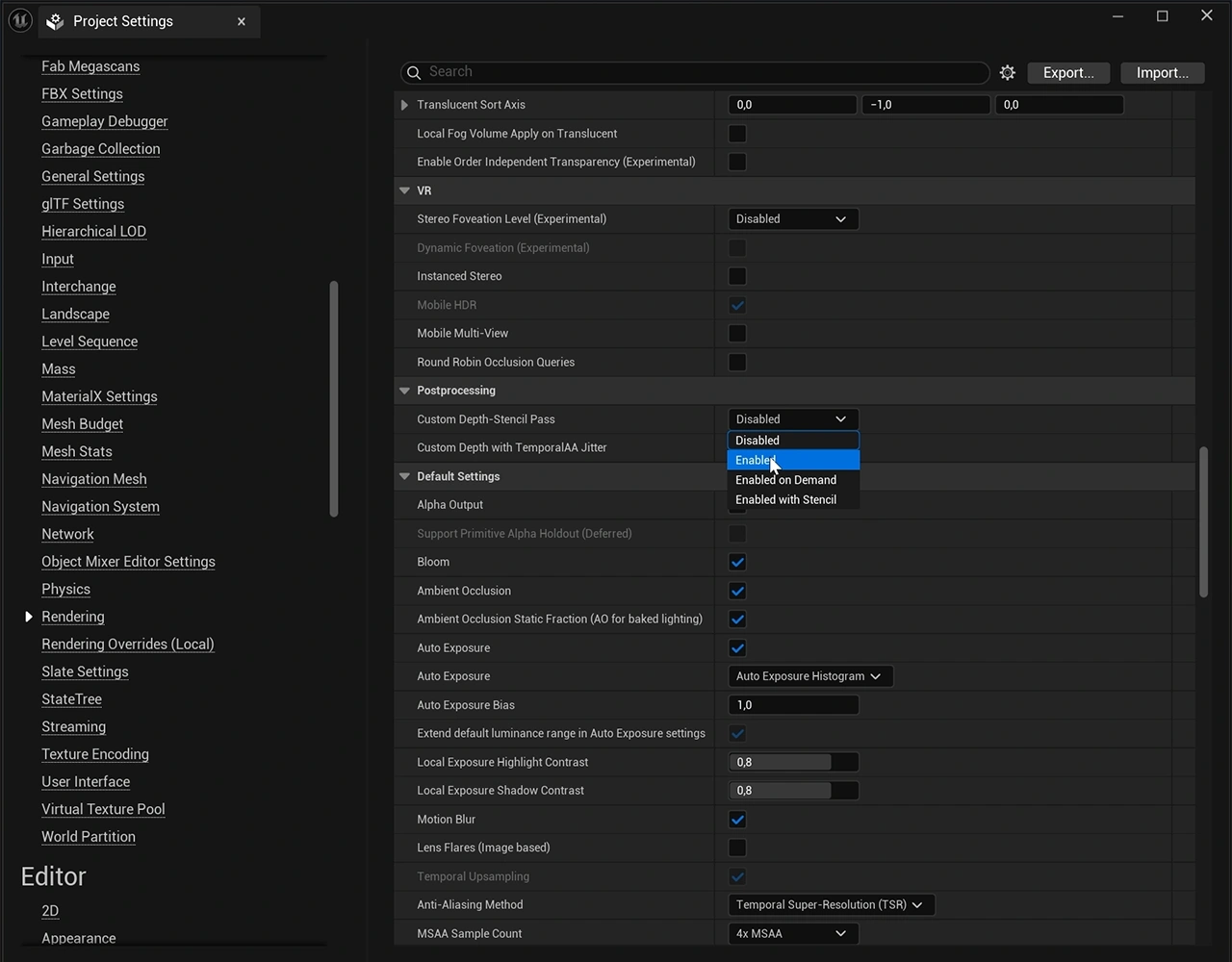The width and height of the screenshot is (1232, 962).
Task: Open the settings gear next to search
Action: tap(1007, 72)
